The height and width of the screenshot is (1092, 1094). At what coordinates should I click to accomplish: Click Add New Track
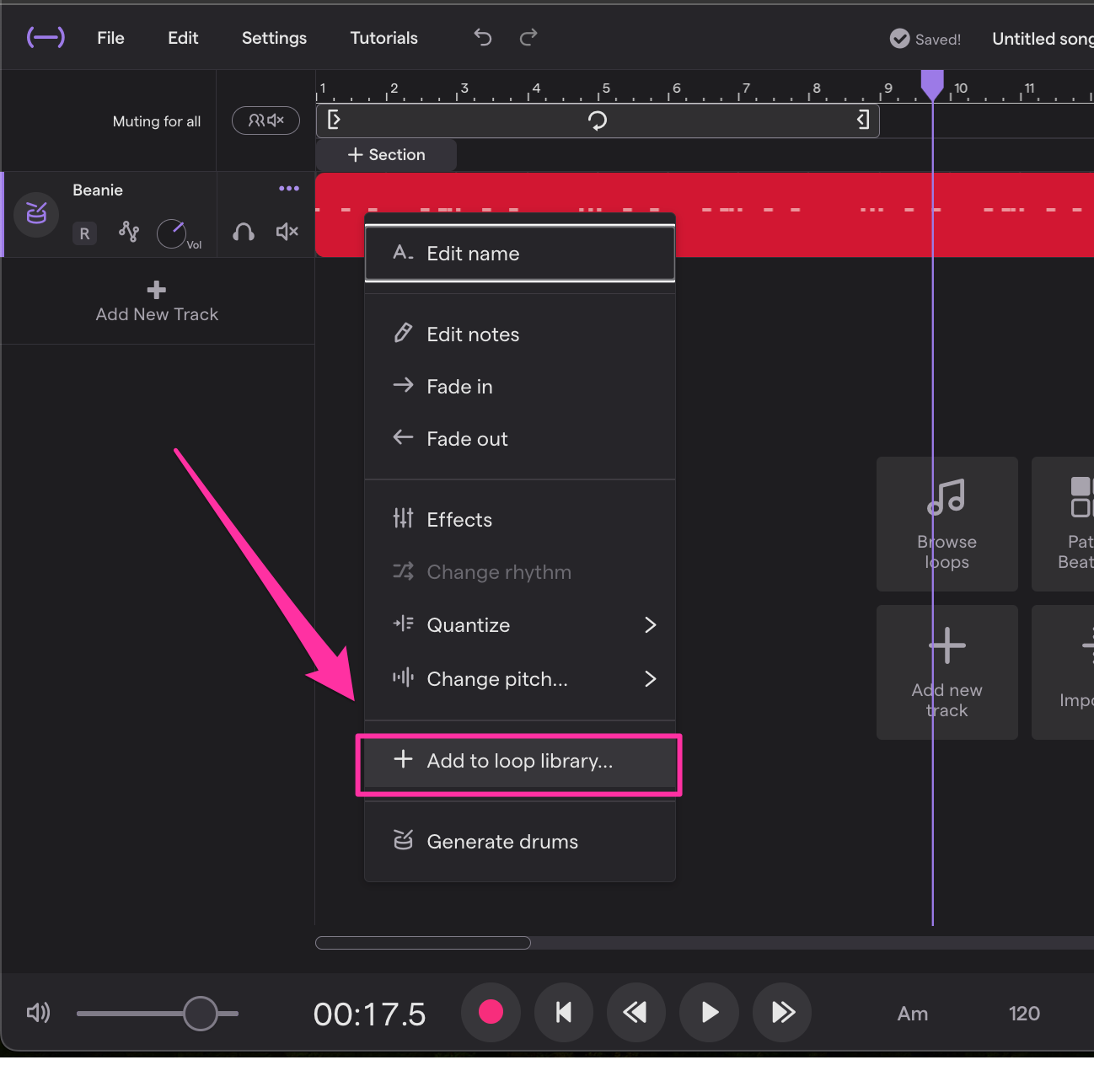point(157,302)
